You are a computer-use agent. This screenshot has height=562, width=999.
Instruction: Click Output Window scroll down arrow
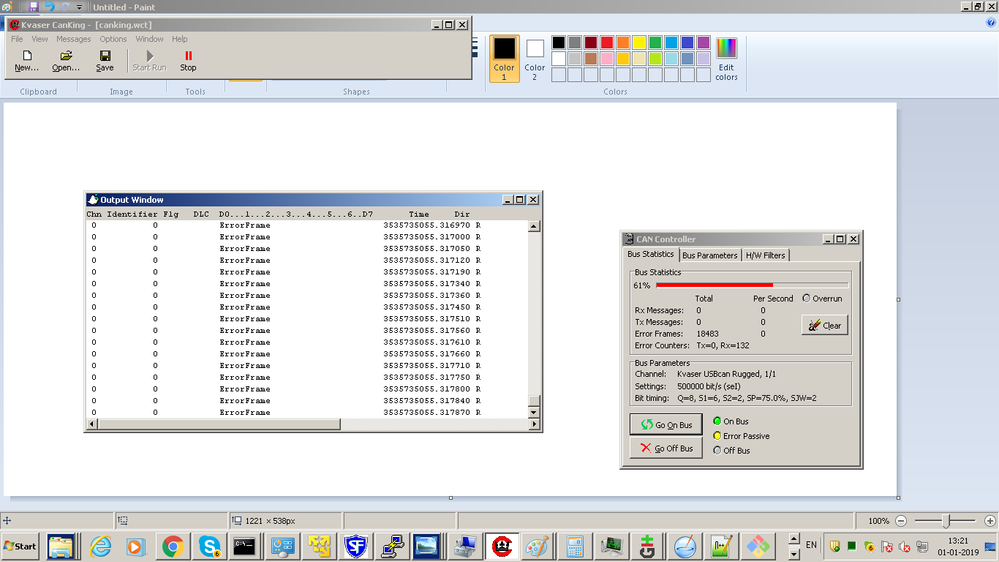coord(534,412)
